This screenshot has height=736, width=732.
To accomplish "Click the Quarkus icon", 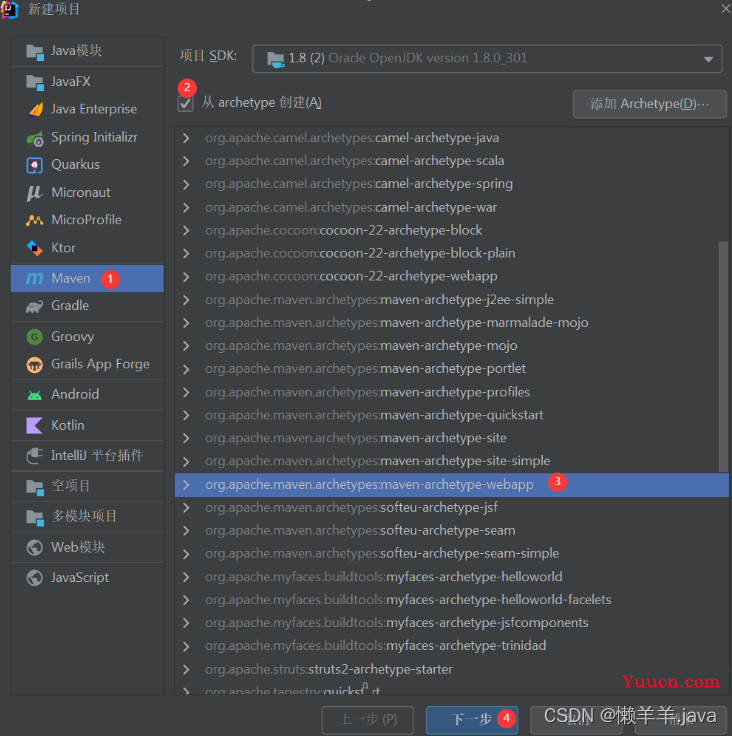I will [x=34, y=165].
